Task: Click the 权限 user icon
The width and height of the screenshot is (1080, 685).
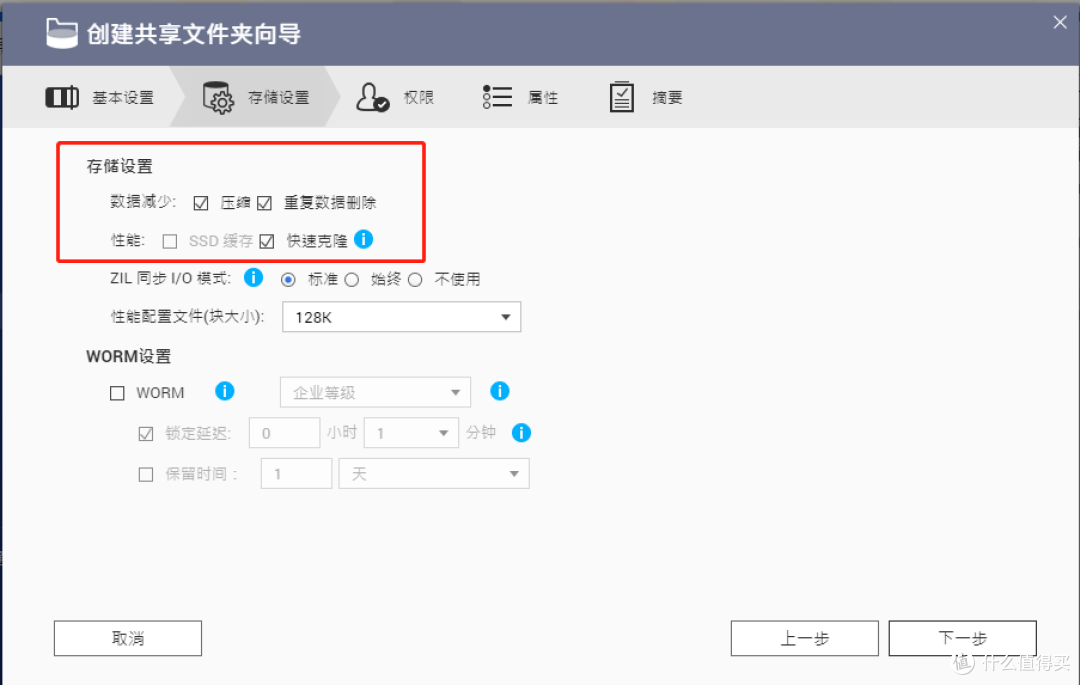Action: pyautogui.click(x=373, y=97)
